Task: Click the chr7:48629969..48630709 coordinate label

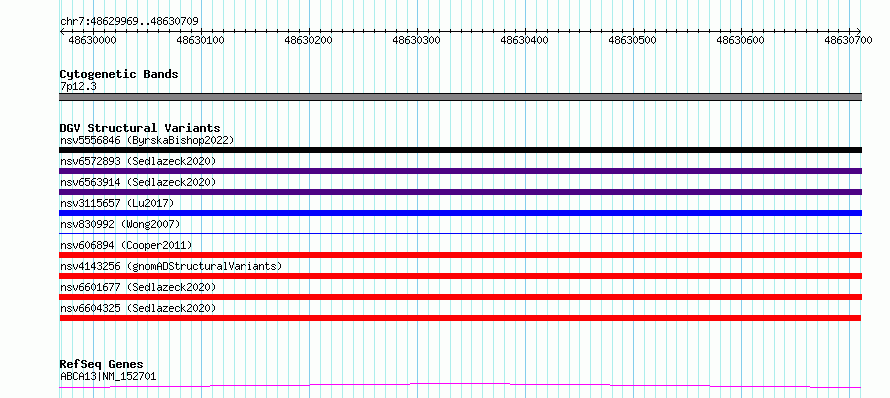Action: [129, 22]
